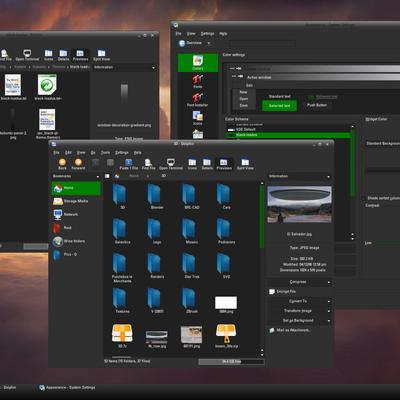Click Open Terminal in front Dolphin toolbar
This screenshot has width=400, height=400.
(171, 164)
